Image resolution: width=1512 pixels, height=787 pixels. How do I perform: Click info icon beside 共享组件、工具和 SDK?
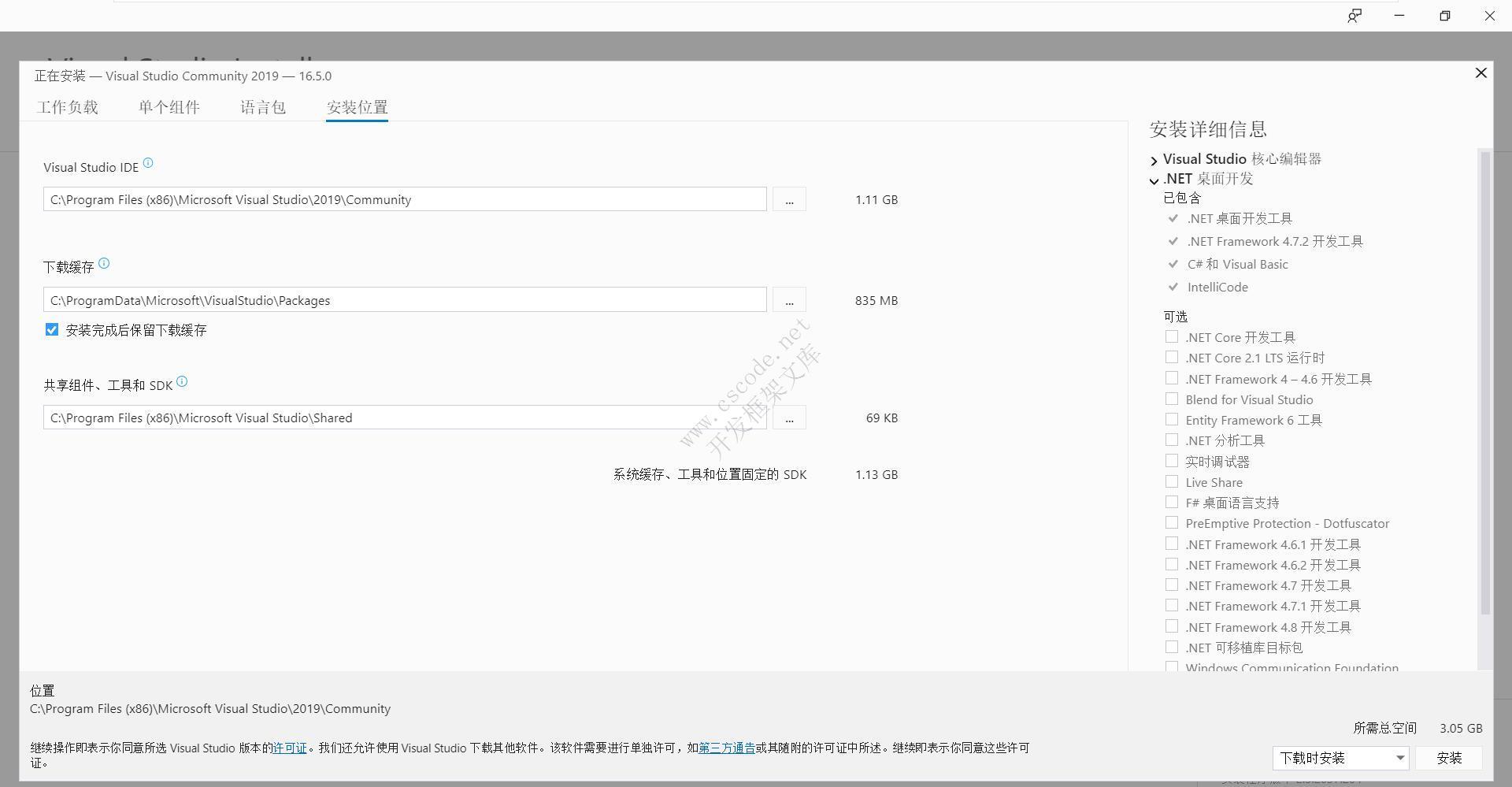point(182,382)
